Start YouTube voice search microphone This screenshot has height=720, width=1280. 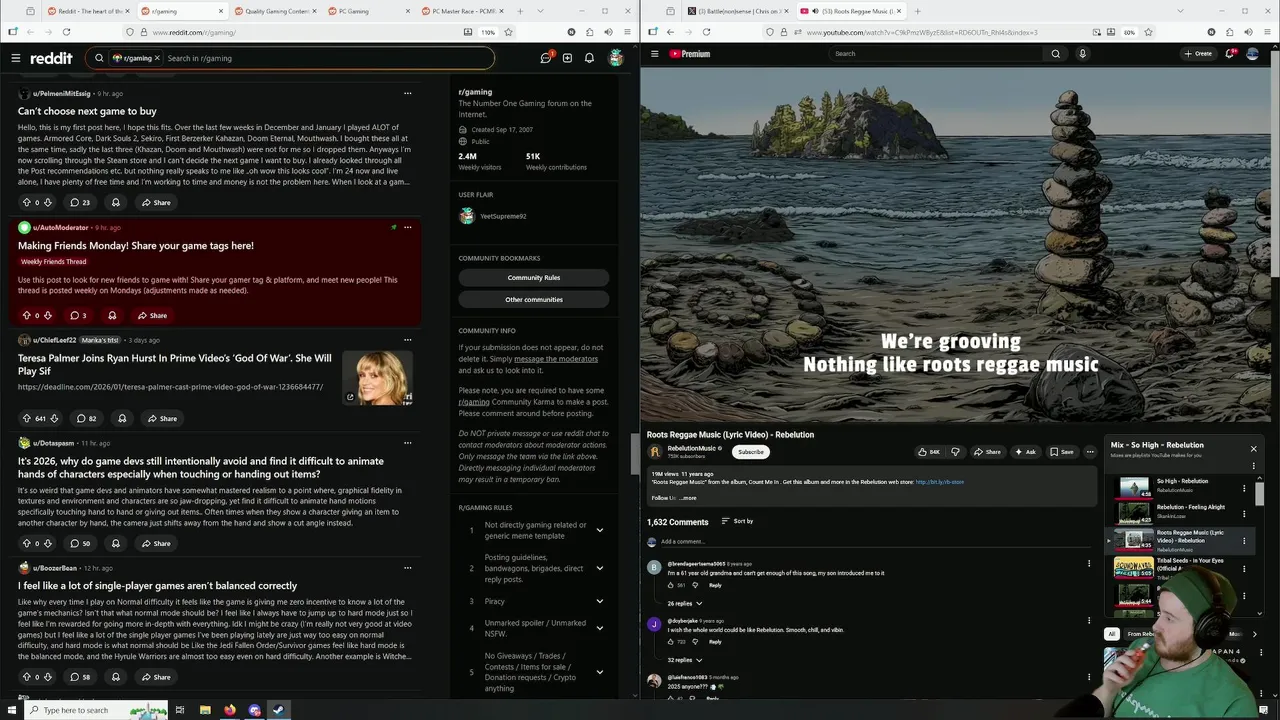coord(1082,53)
